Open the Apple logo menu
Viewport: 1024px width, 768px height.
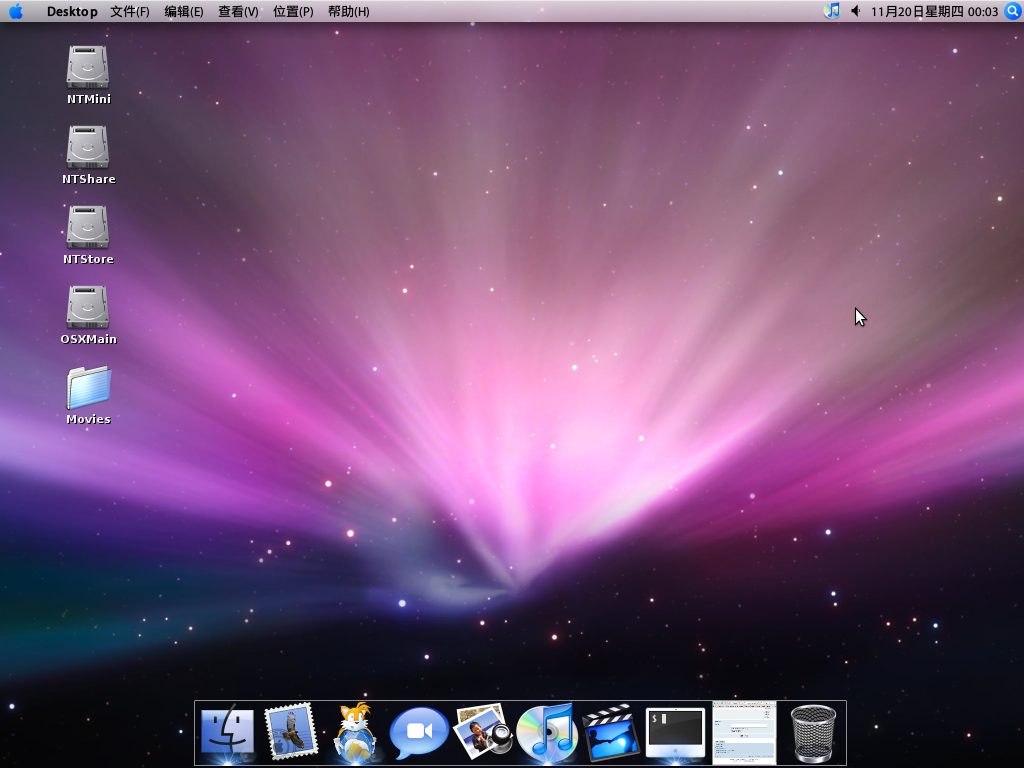pyautogui.click(x=16, y=11)
